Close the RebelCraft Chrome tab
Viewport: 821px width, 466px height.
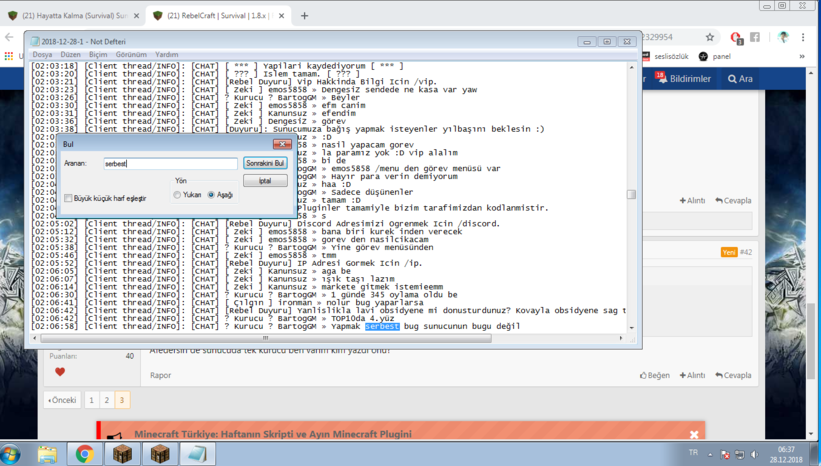pos(281,16)
